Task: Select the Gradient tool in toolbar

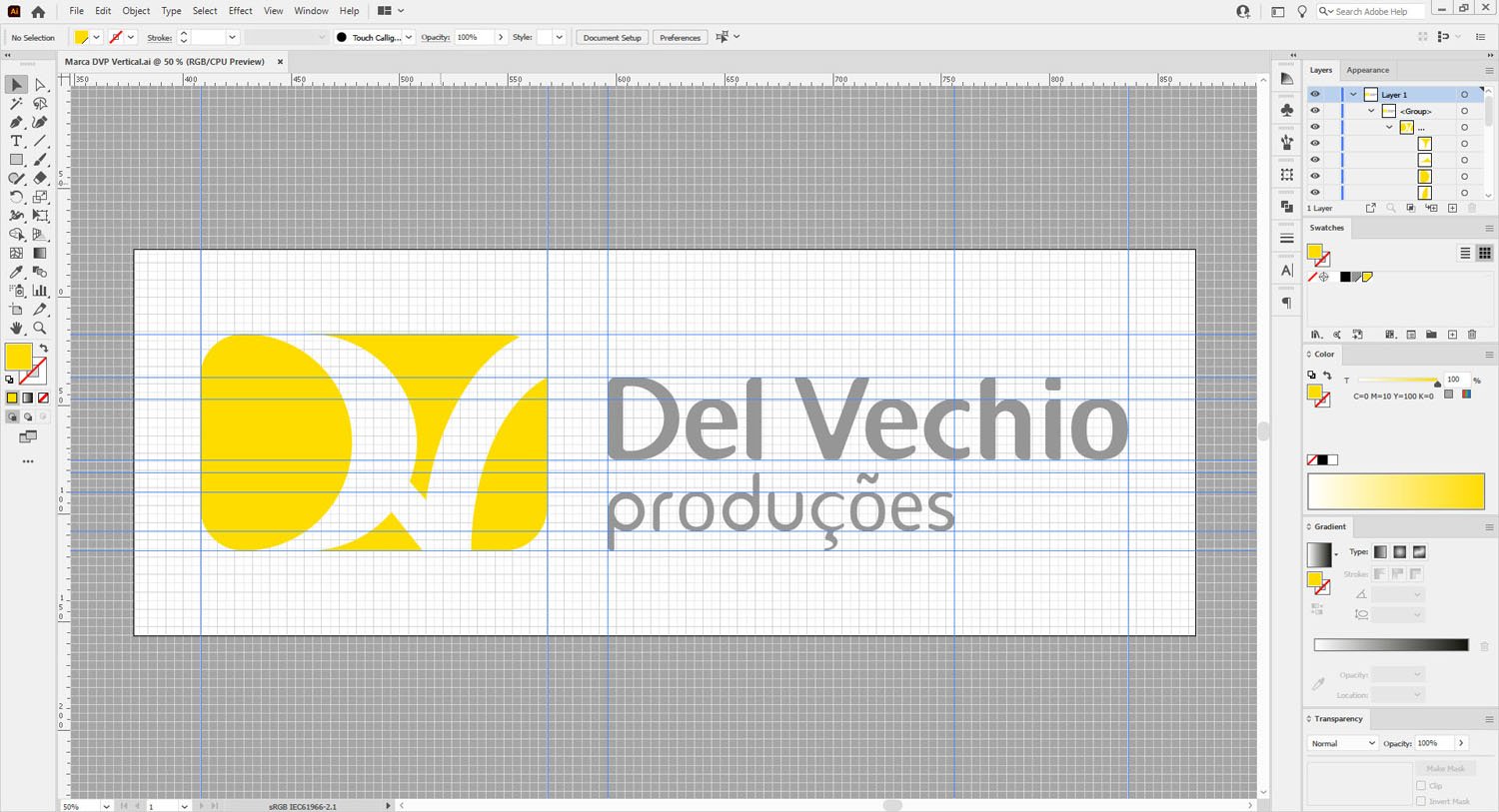Action: pos(40,253)
